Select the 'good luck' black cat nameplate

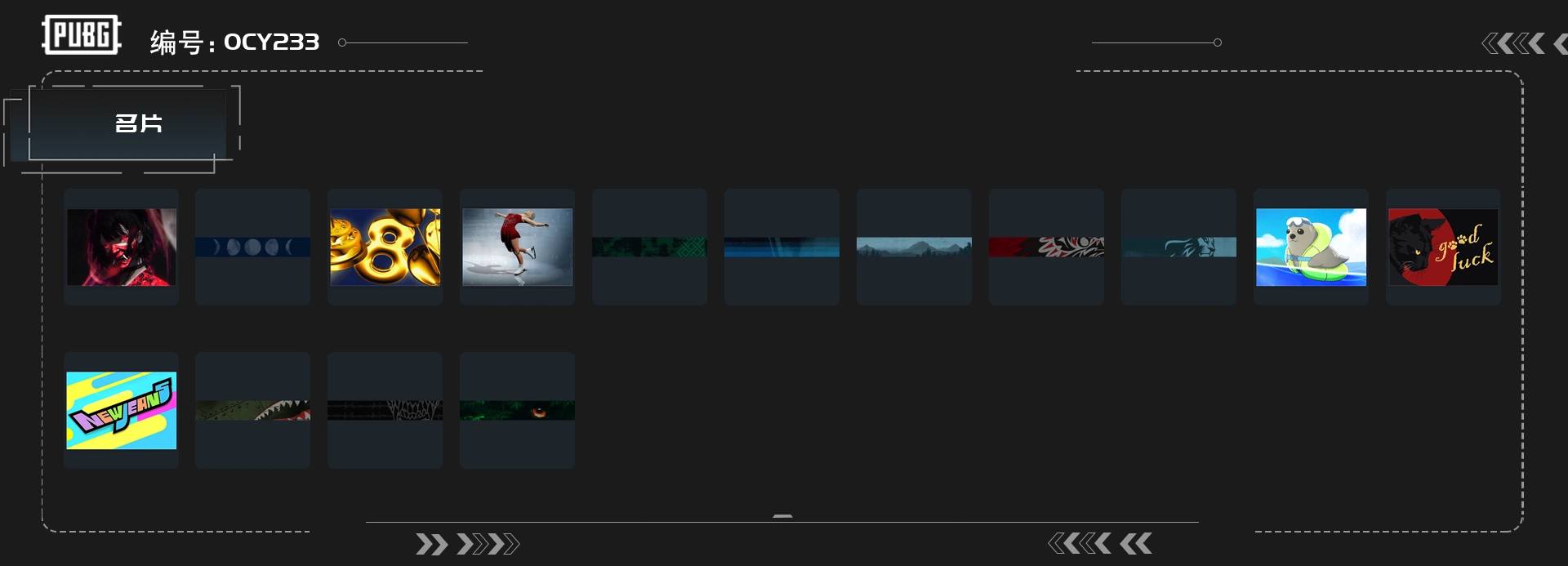point(1443,247)
